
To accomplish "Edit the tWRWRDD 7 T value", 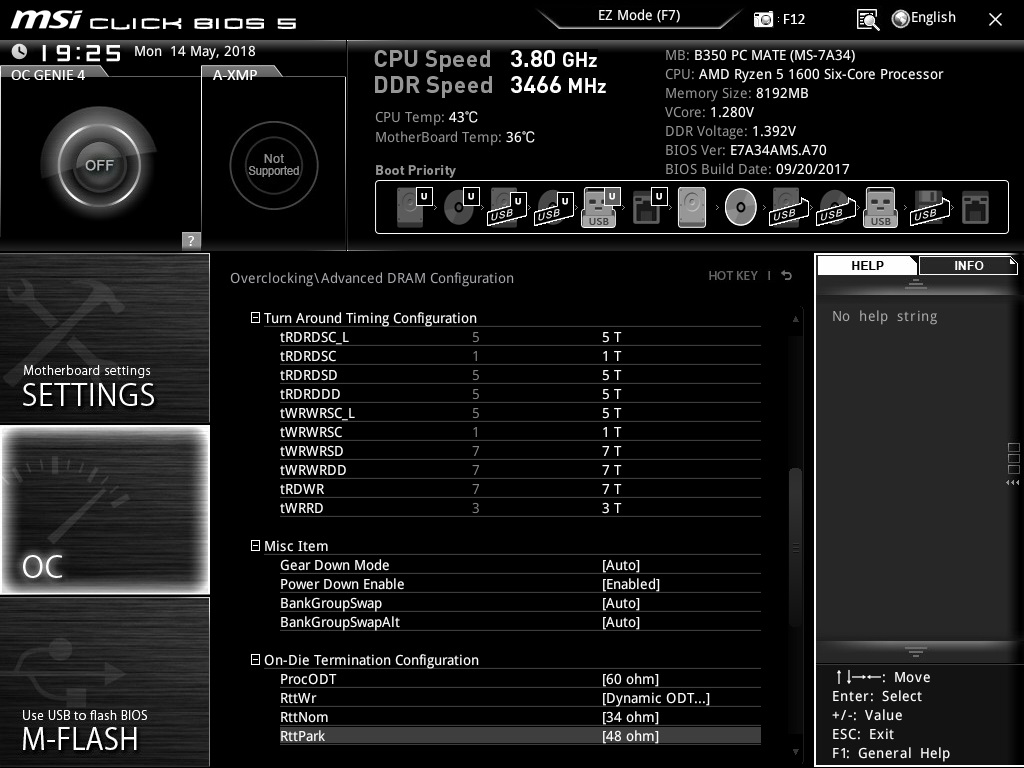I will [x=611, y=470].
